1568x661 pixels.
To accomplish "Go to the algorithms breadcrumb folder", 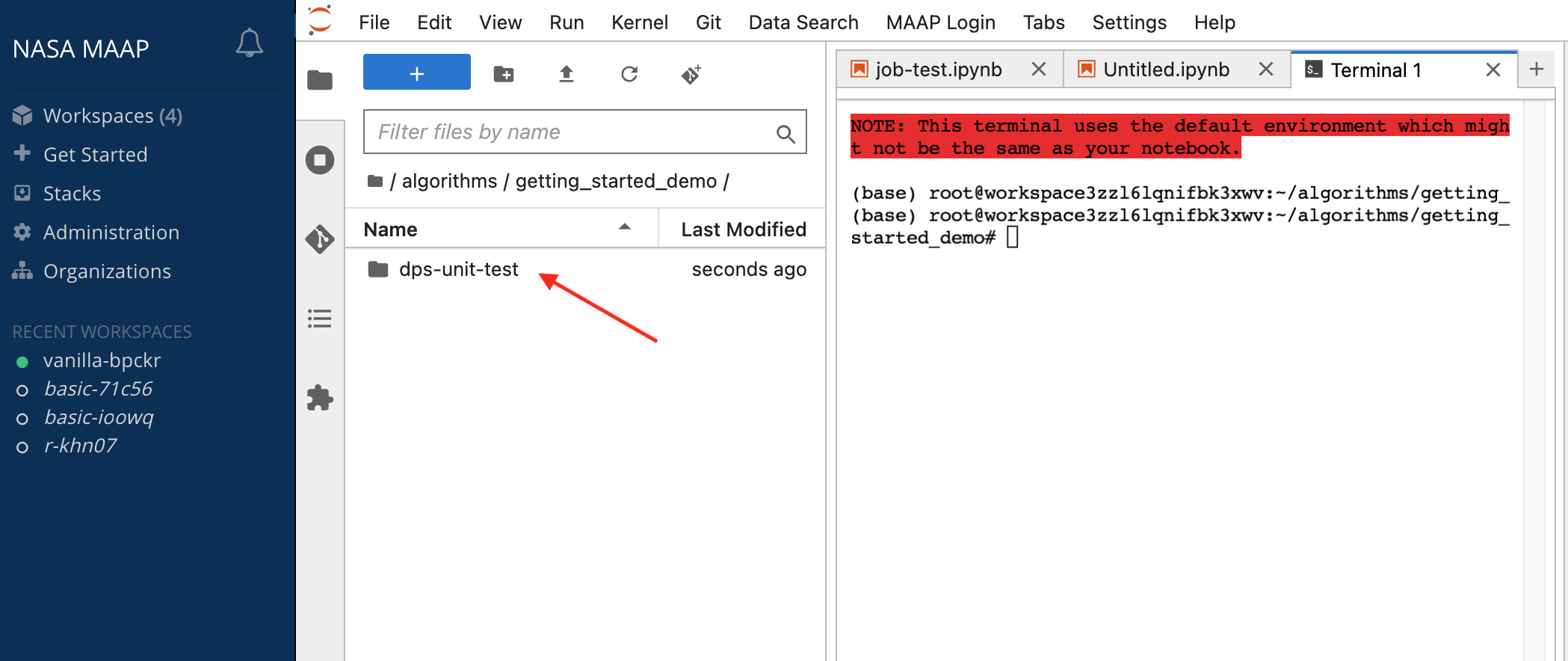I will click(449, 181).
